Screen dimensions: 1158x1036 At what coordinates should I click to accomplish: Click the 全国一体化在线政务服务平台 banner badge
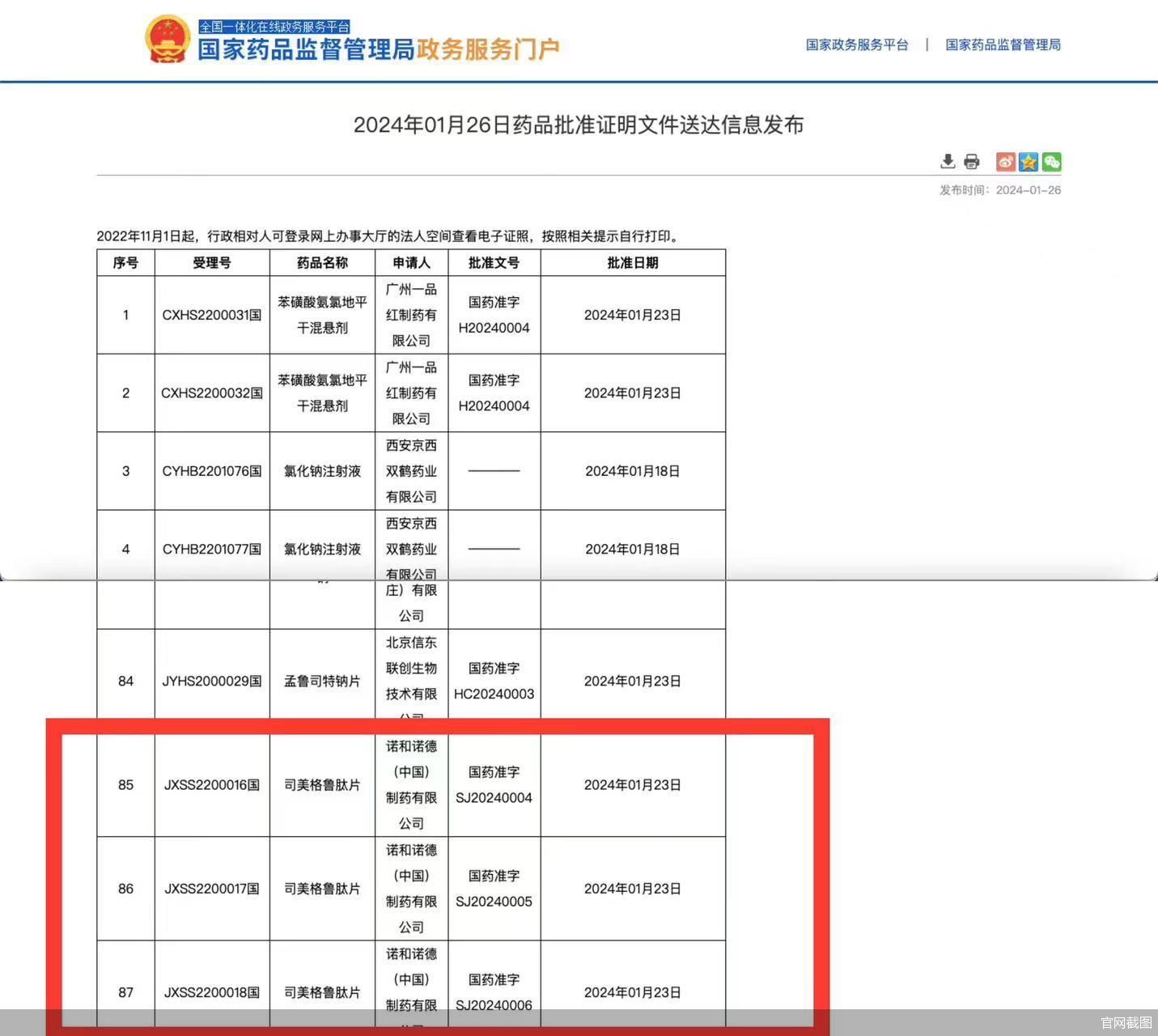coord(276,26)
